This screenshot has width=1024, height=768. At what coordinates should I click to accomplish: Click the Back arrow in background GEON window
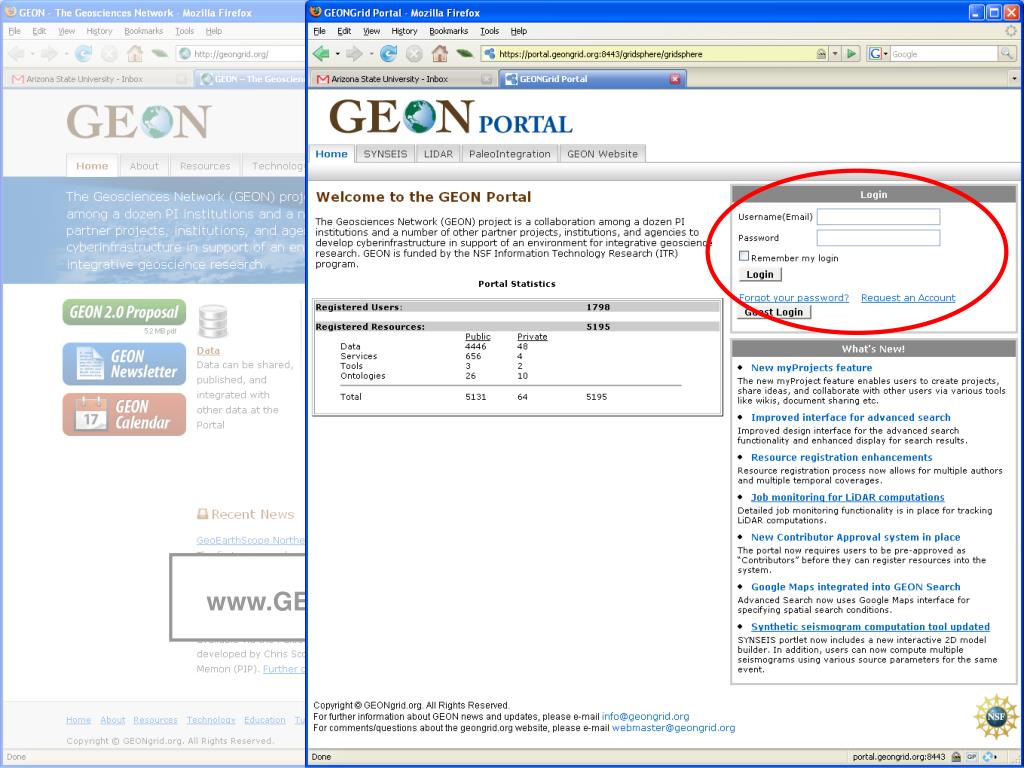[16, 54]
